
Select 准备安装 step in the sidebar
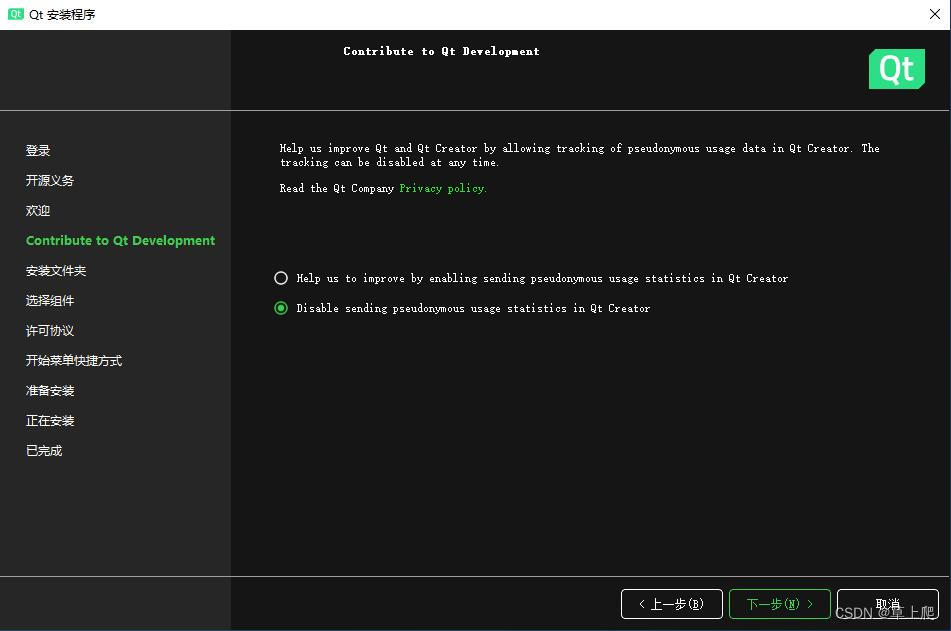click(49, 390)
